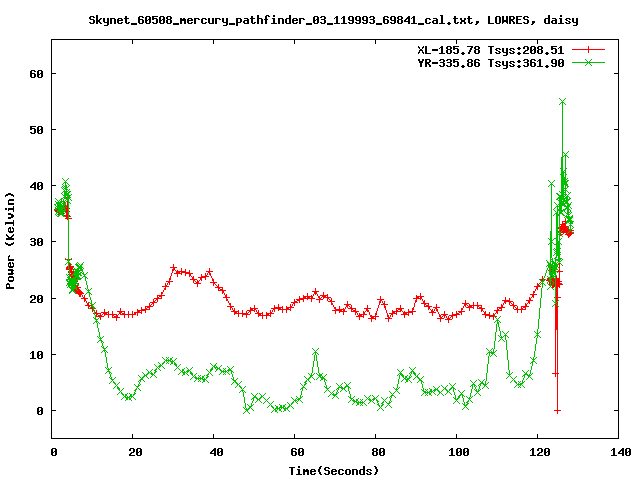Image resolution: width=640 pixels, height=480 pixels.
Task: Click the red line sample in legend
Action: 588,50
